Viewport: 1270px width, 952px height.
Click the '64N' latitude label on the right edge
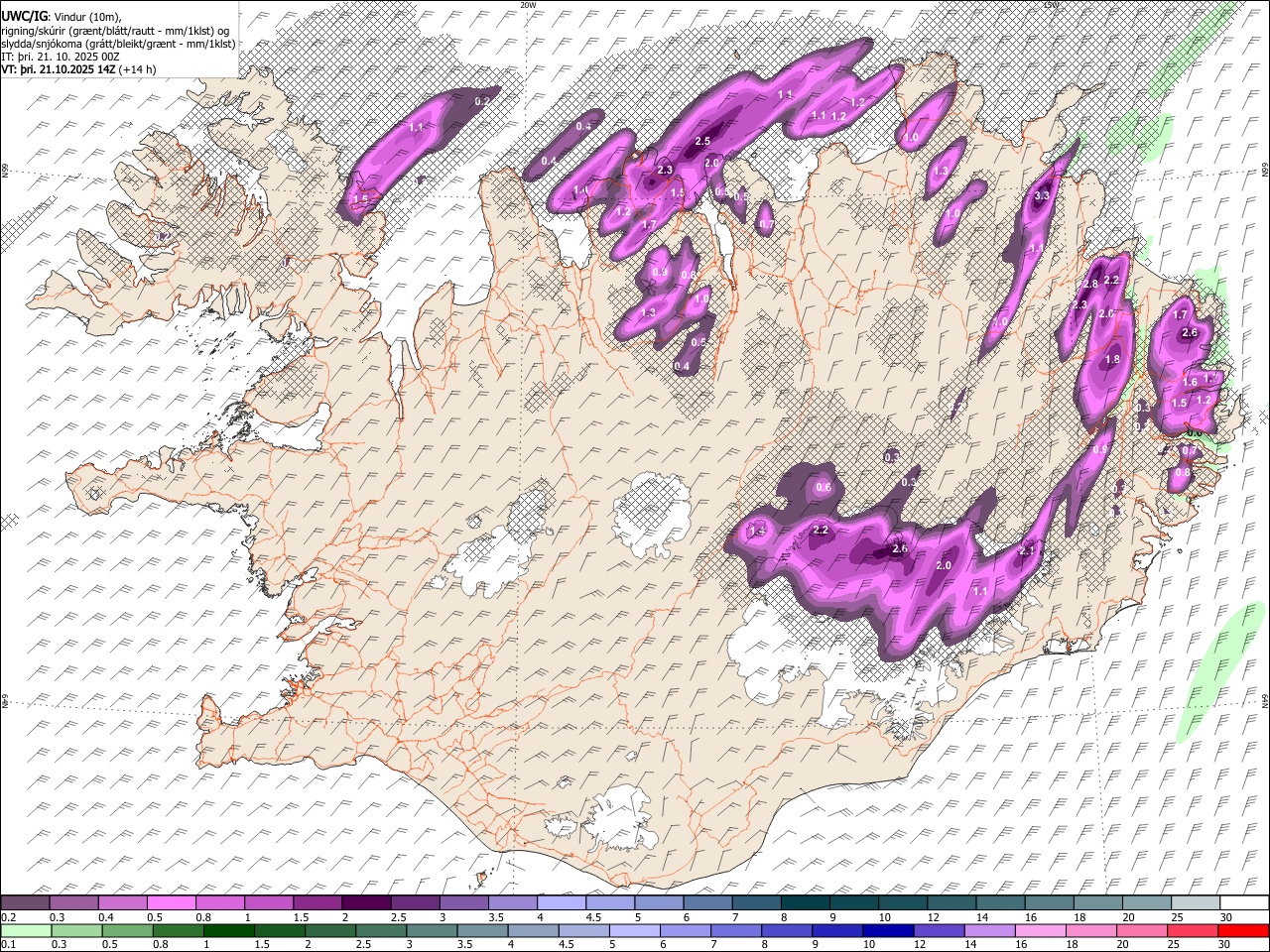click(x=1265, y=700)
